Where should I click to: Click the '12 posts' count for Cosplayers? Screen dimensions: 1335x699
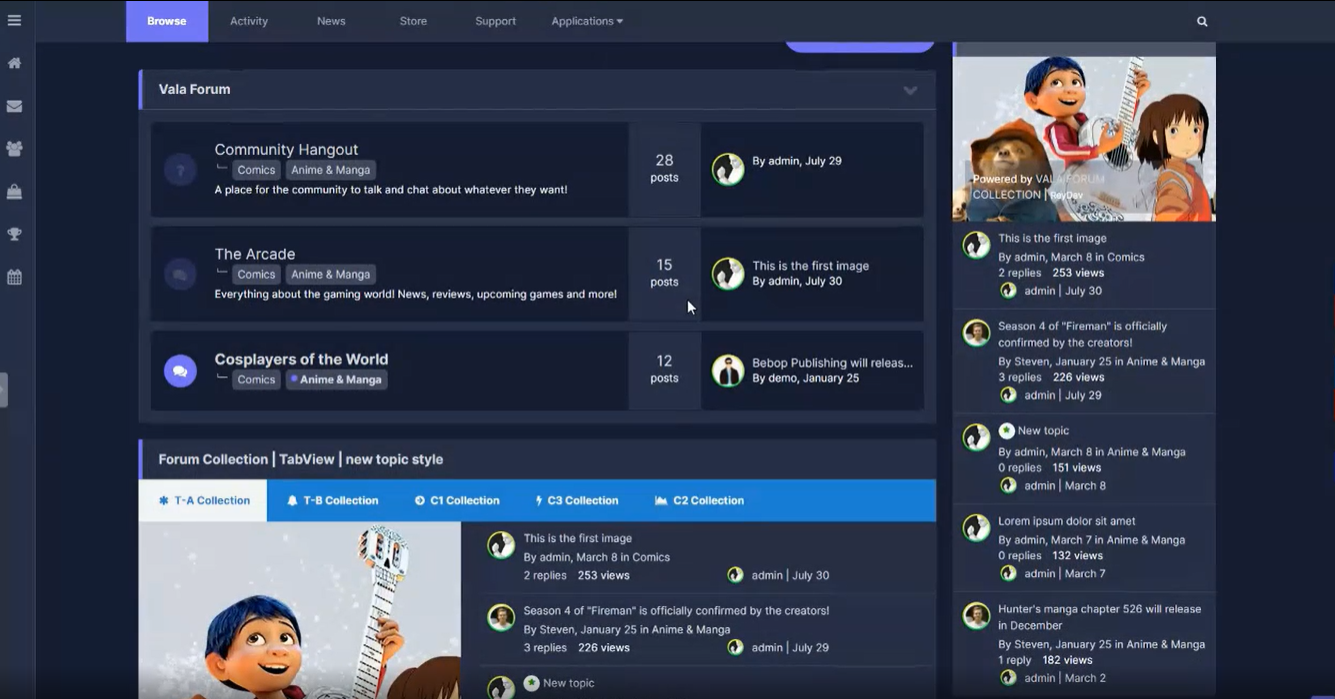point(664,369)
